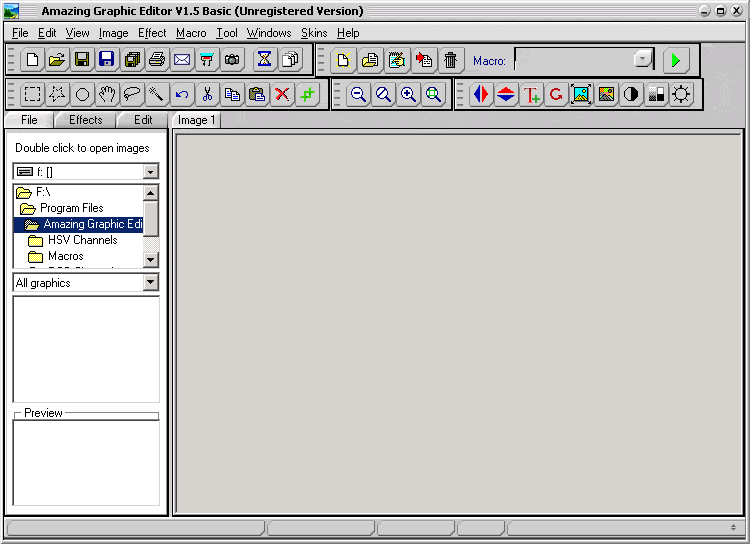Select the magic wand tool
750x544 pixels.
pyautogui.click(x=157, y=94)
